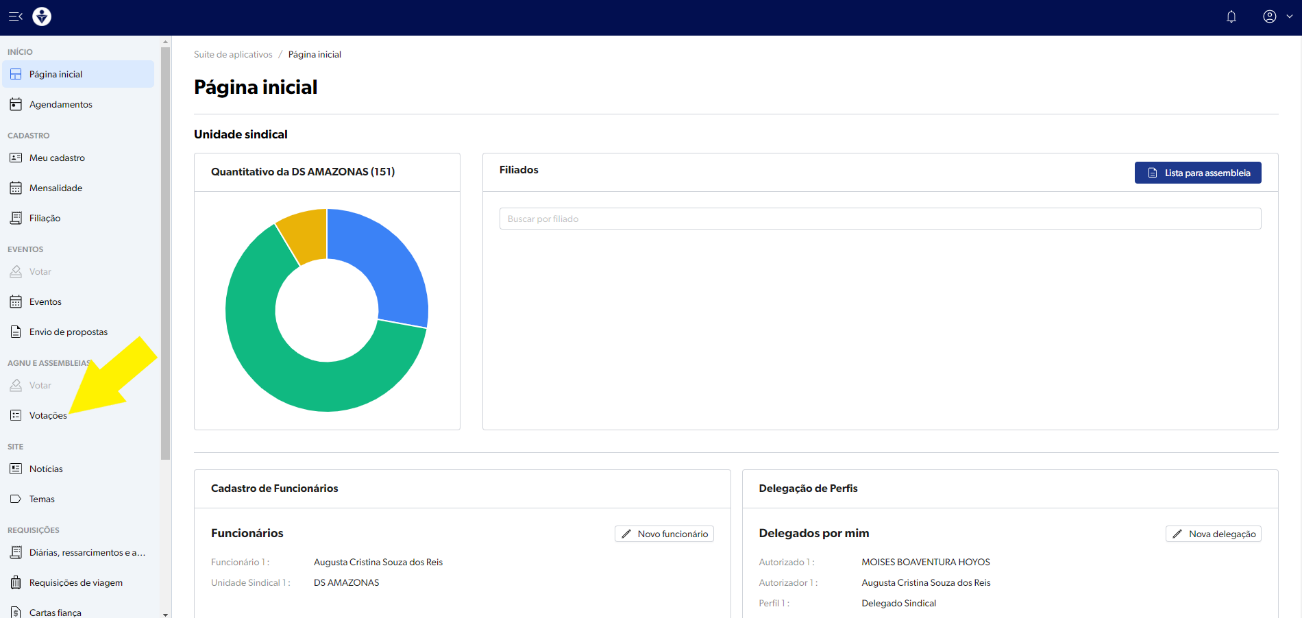Screen dimensions: 1302x618
Task: Click the app logo in header
Action: (x=42, y=16)
